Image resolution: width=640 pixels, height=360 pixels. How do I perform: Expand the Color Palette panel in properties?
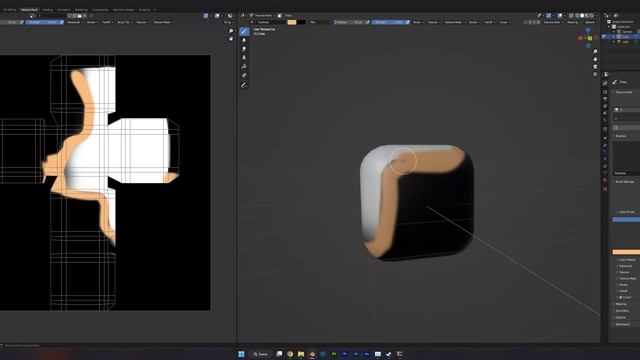pyautogui.click(x=627, y=260)
